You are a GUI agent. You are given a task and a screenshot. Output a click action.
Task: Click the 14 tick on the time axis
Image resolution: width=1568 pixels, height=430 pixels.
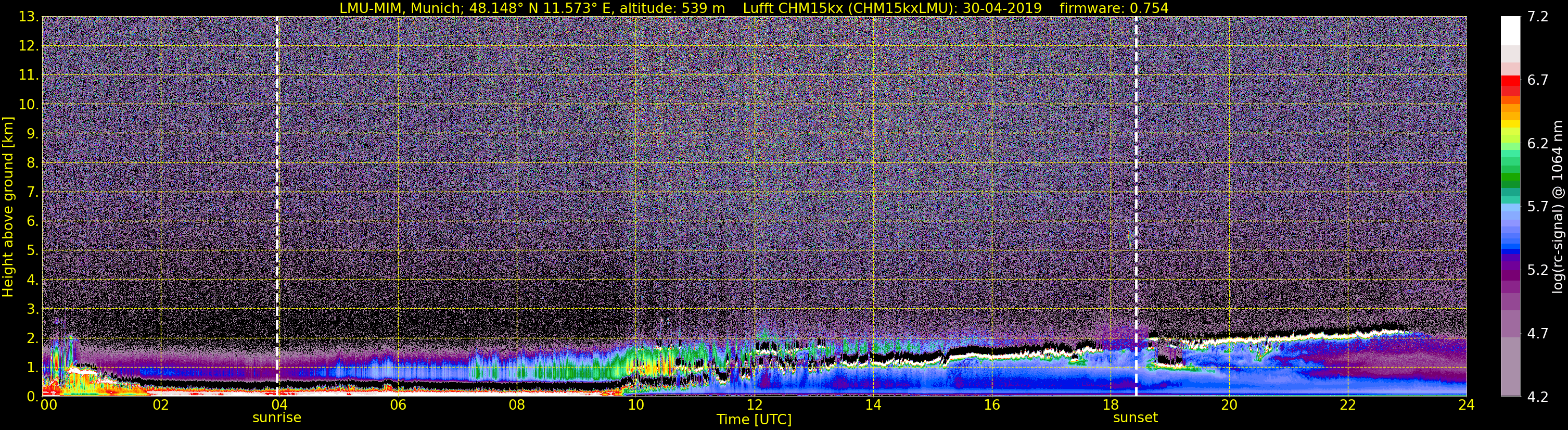coord(873,405)
